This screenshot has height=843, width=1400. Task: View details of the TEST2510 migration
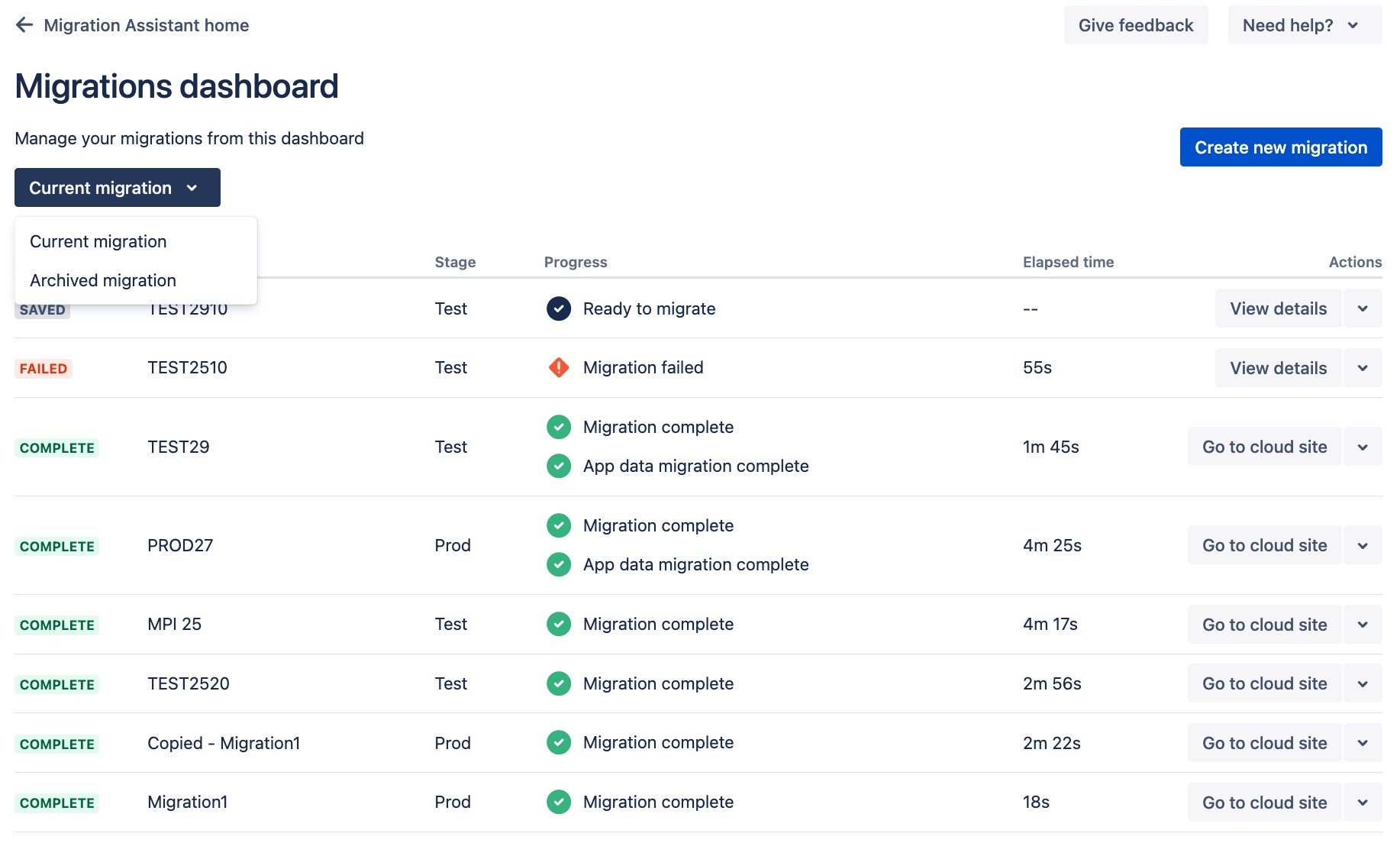[1278, 368]
